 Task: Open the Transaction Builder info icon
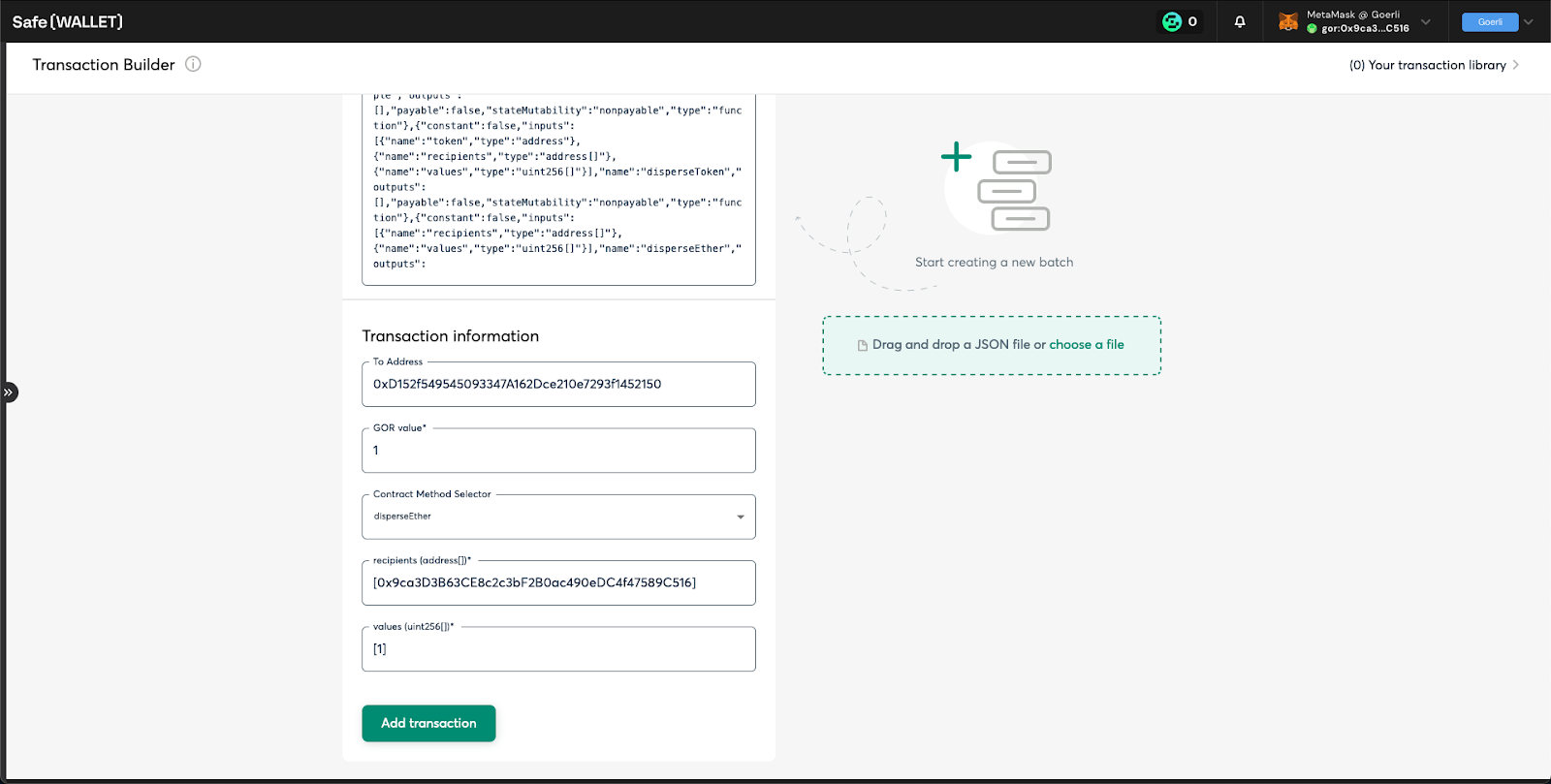(x=193, y=64)
